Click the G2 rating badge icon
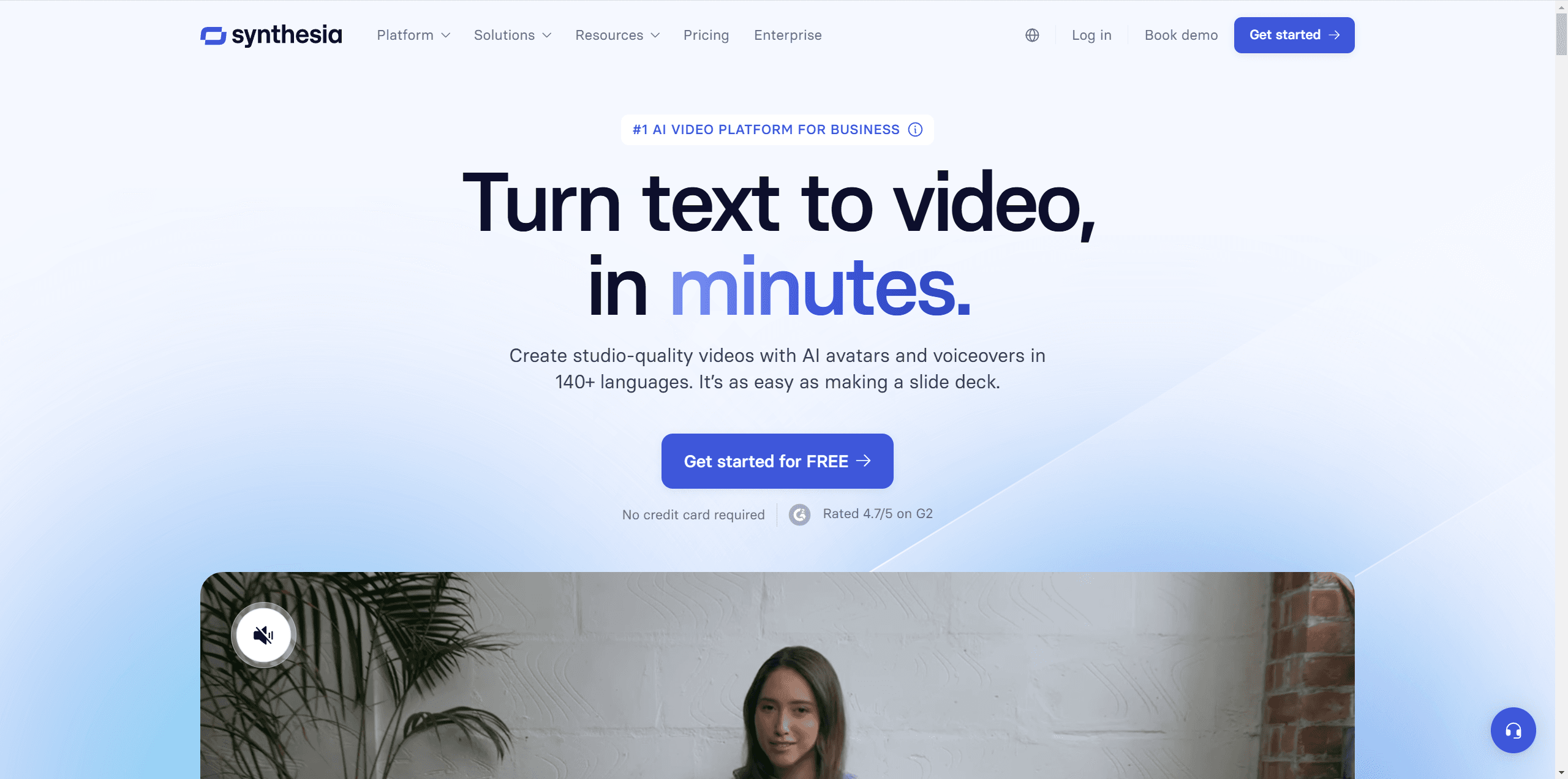Viewport: 1568px width, 779px height. pos(800,513)
